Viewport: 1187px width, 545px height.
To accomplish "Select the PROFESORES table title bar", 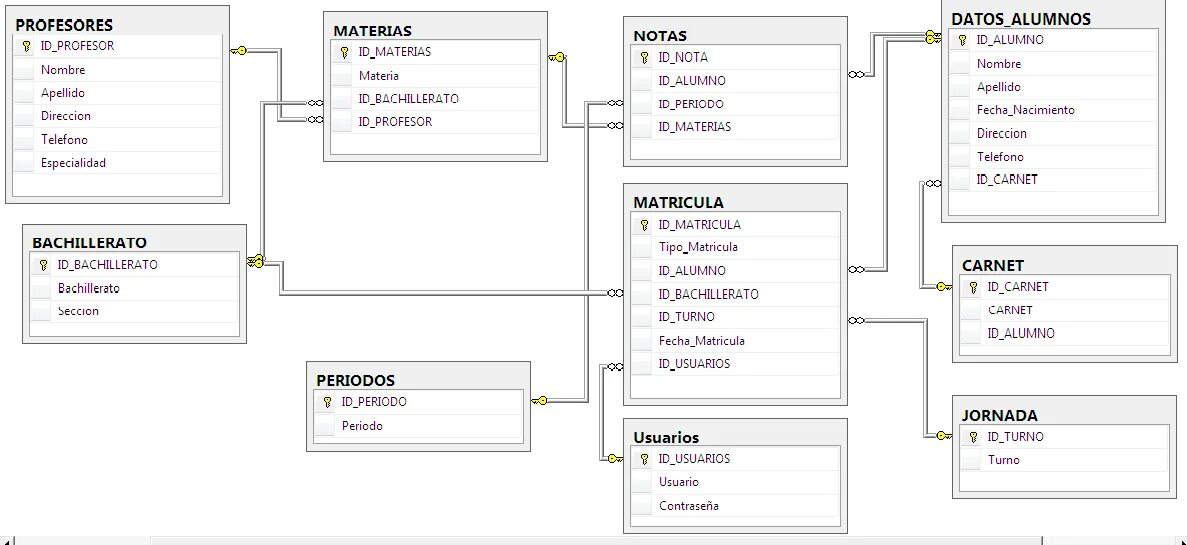I will coord(117,25).
